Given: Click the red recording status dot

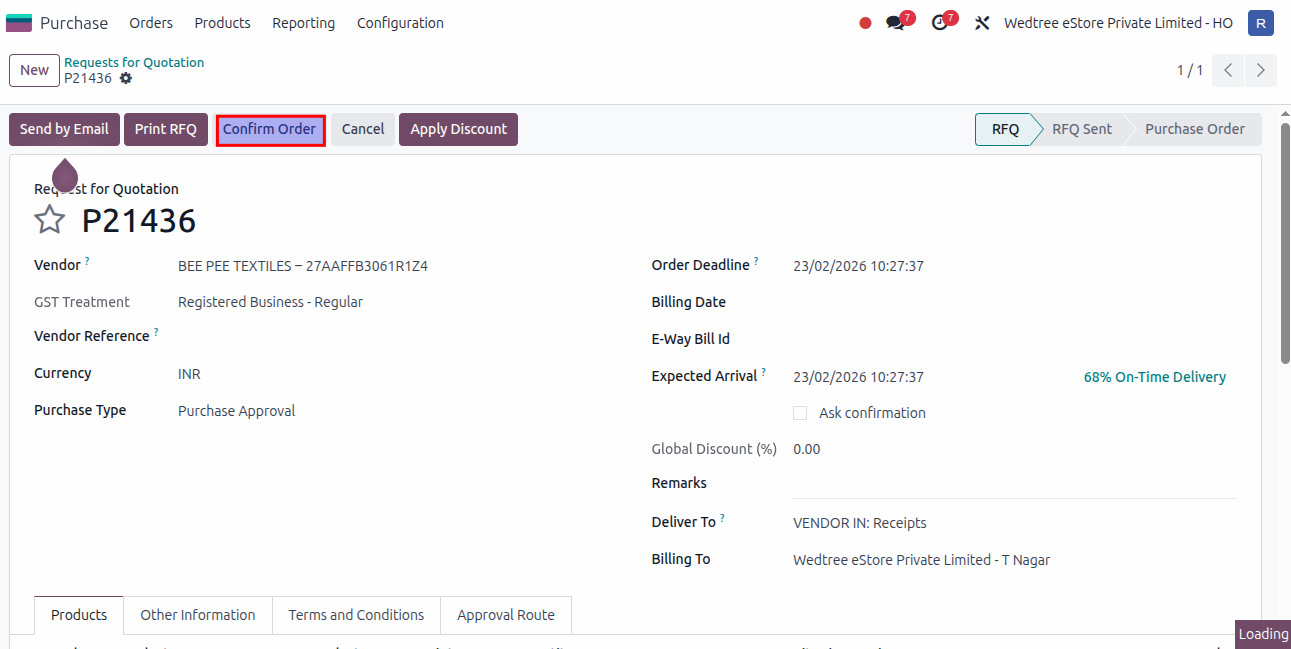Looking at the screenshot, I should point(865,23).
